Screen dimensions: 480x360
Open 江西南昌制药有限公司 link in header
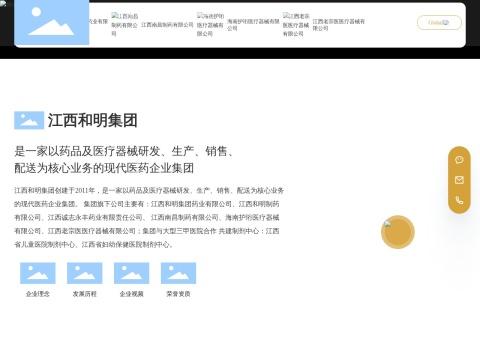coord(167,25)
